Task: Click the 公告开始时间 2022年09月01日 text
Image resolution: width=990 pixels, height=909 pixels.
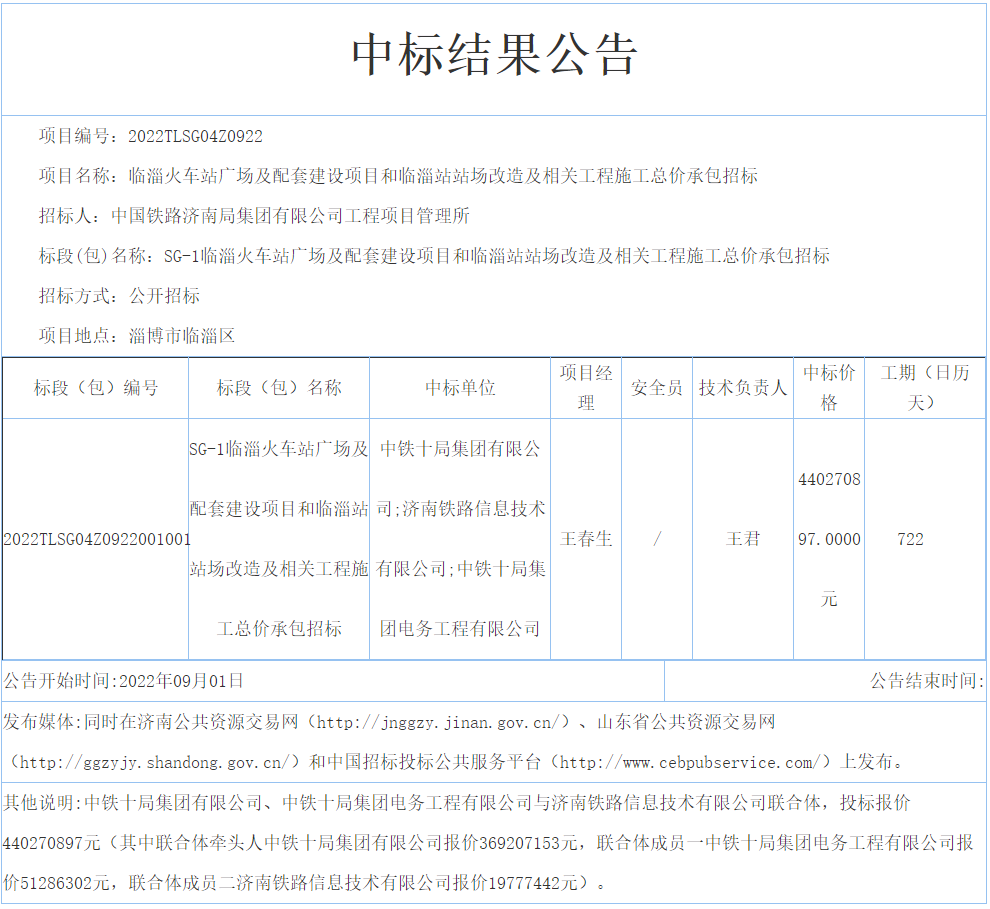Action: point(124,682)
